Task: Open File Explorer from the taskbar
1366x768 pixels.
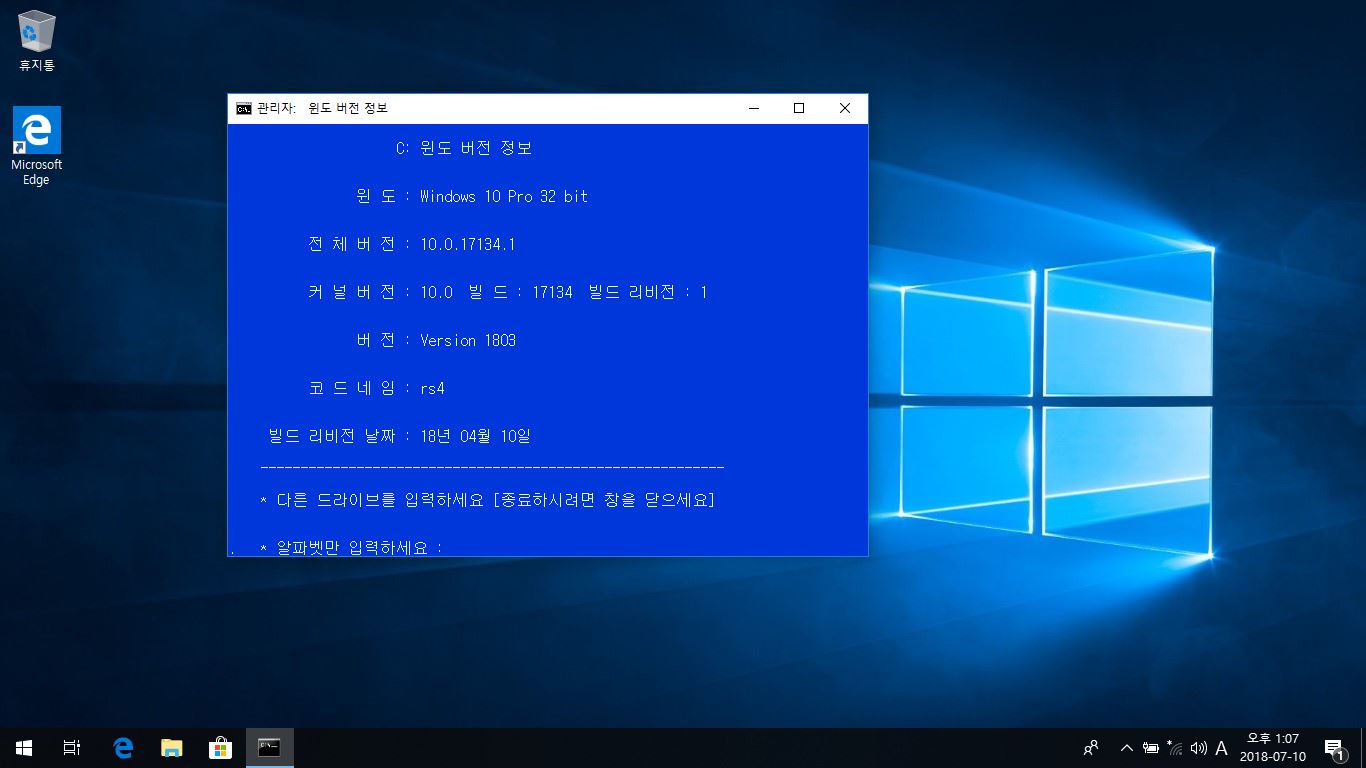Action: 172,748
